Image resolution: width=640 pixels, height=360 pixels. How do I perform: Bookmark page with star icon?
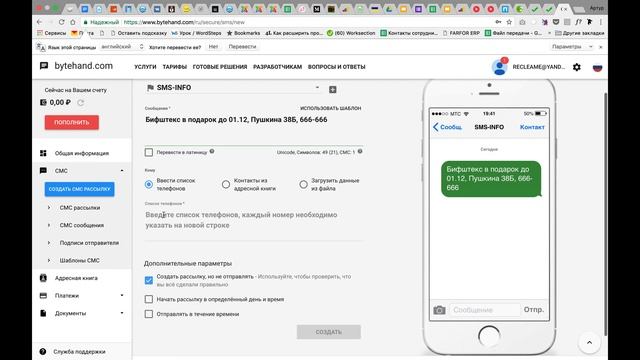tap(509, 22)
